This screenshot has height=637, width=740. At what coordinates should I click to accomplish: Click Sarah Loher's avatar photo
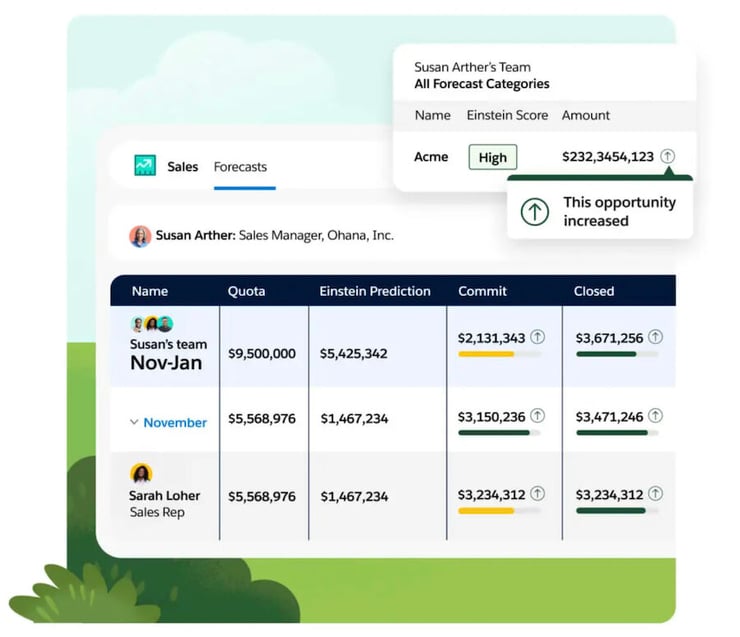[141, 473]
